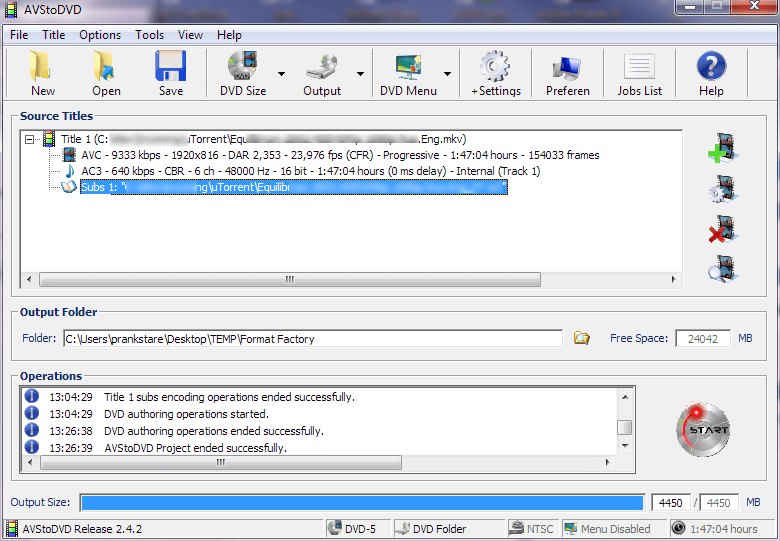Open the Tools menu
Viewport: 780px width, 541px height.
[x=149, y=35]
